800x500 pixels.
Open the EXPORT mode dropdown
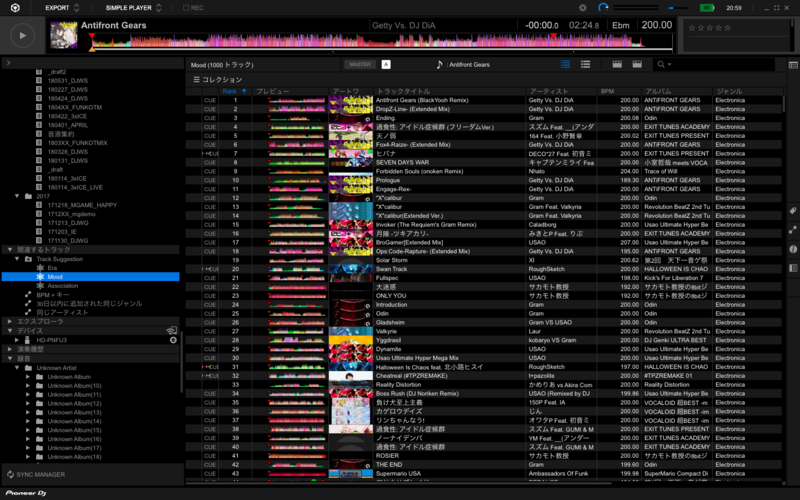62,8
